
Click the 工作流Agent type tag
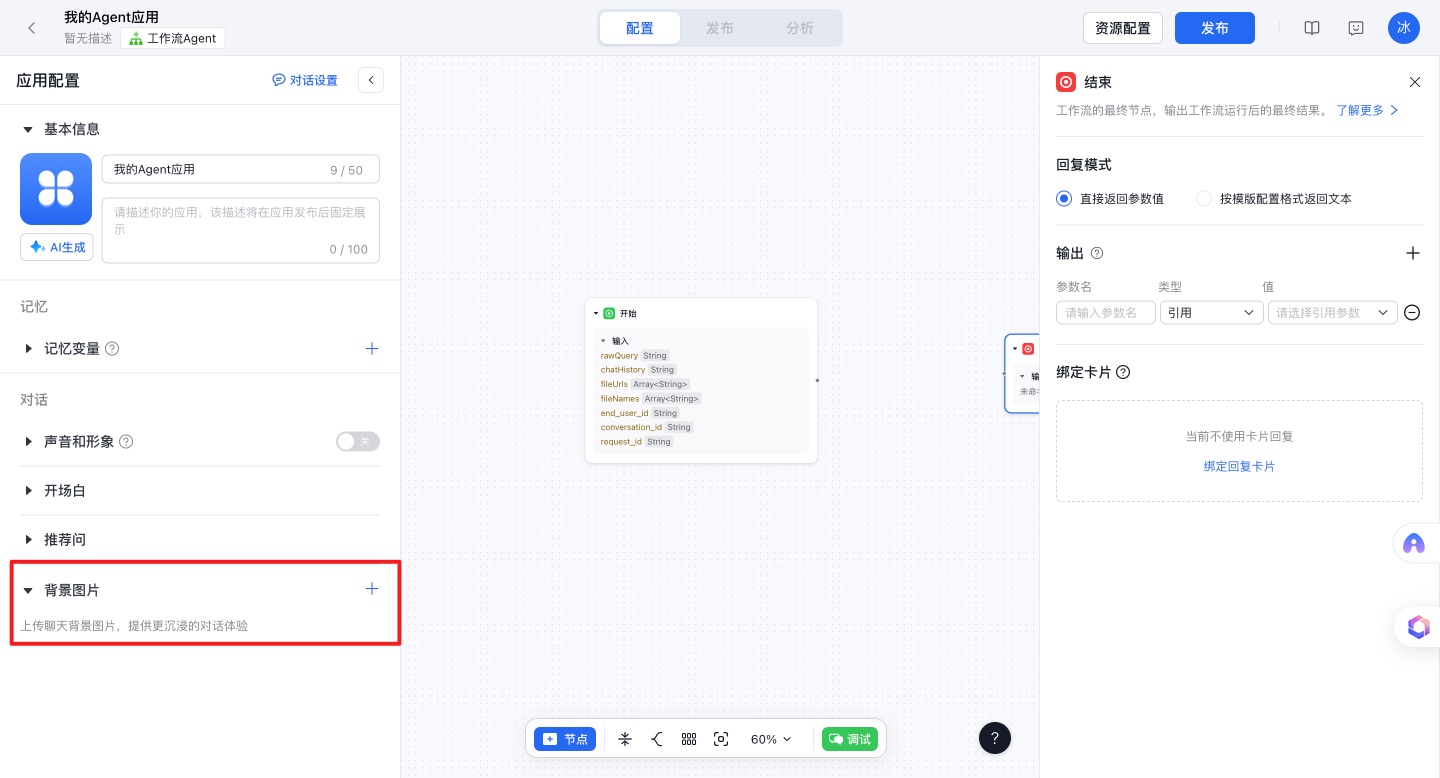[173, 38]
